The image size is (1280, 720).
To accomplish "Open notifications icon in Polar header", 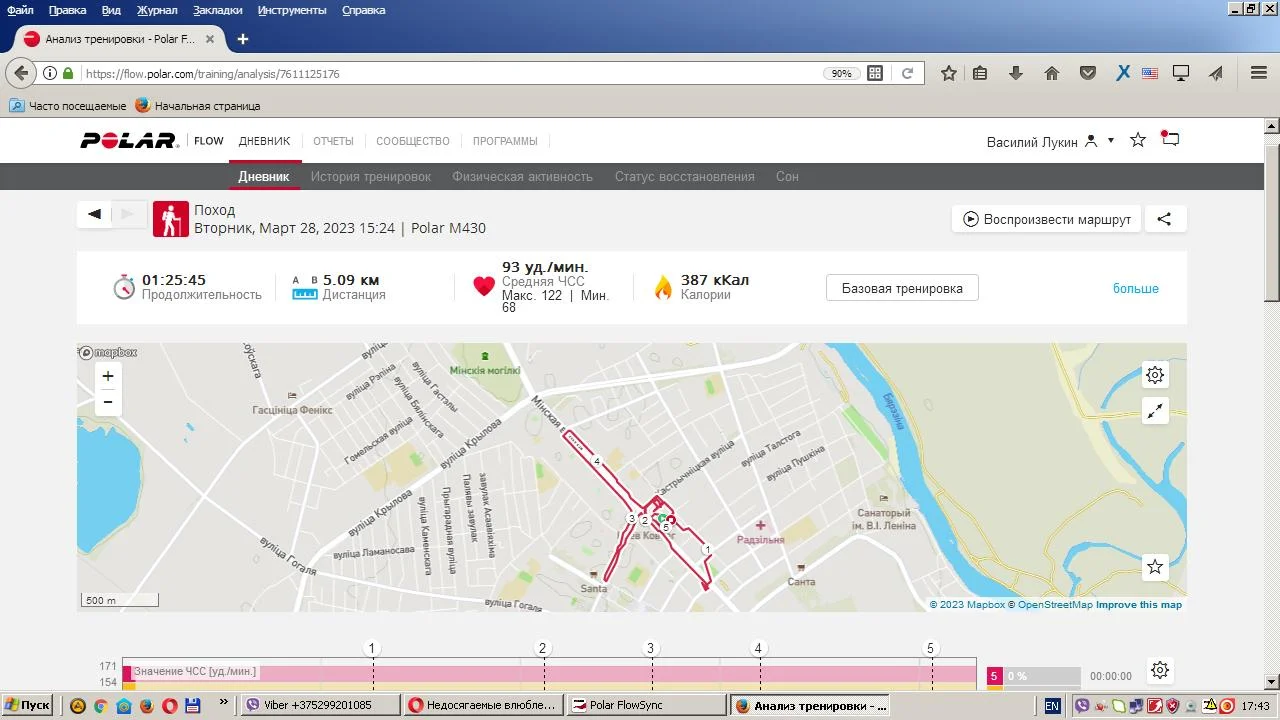I will pos(1170,140).
